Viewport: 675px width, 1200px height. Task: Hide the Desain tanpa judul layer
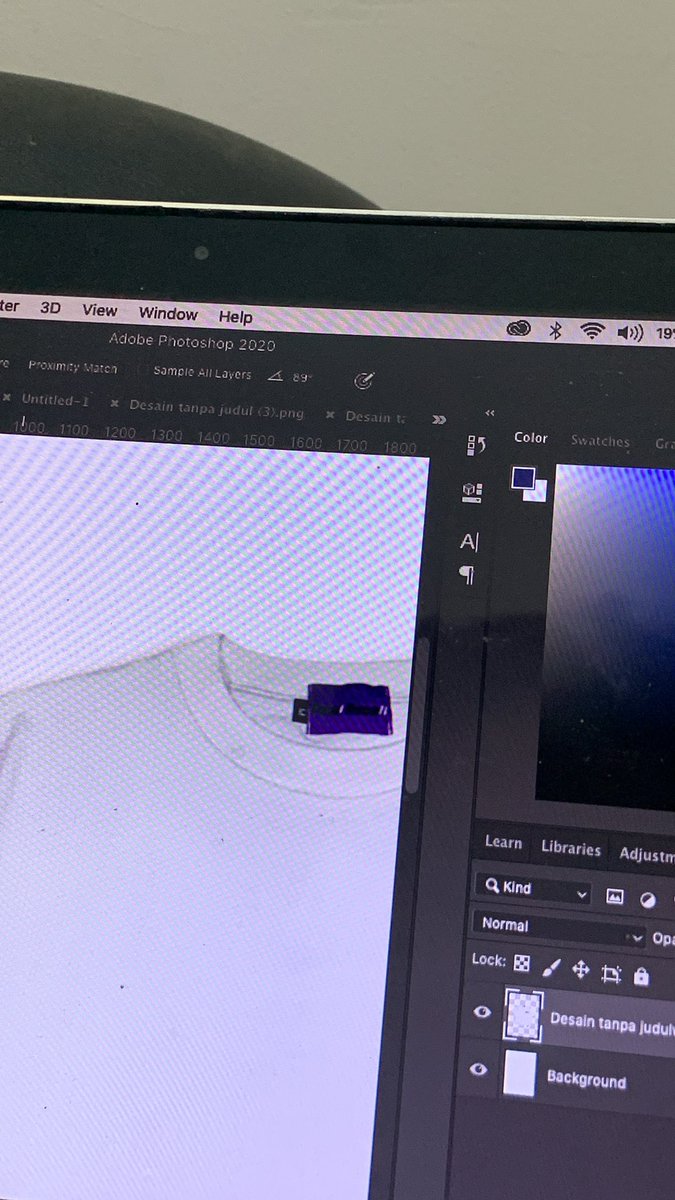[482, 1012]
